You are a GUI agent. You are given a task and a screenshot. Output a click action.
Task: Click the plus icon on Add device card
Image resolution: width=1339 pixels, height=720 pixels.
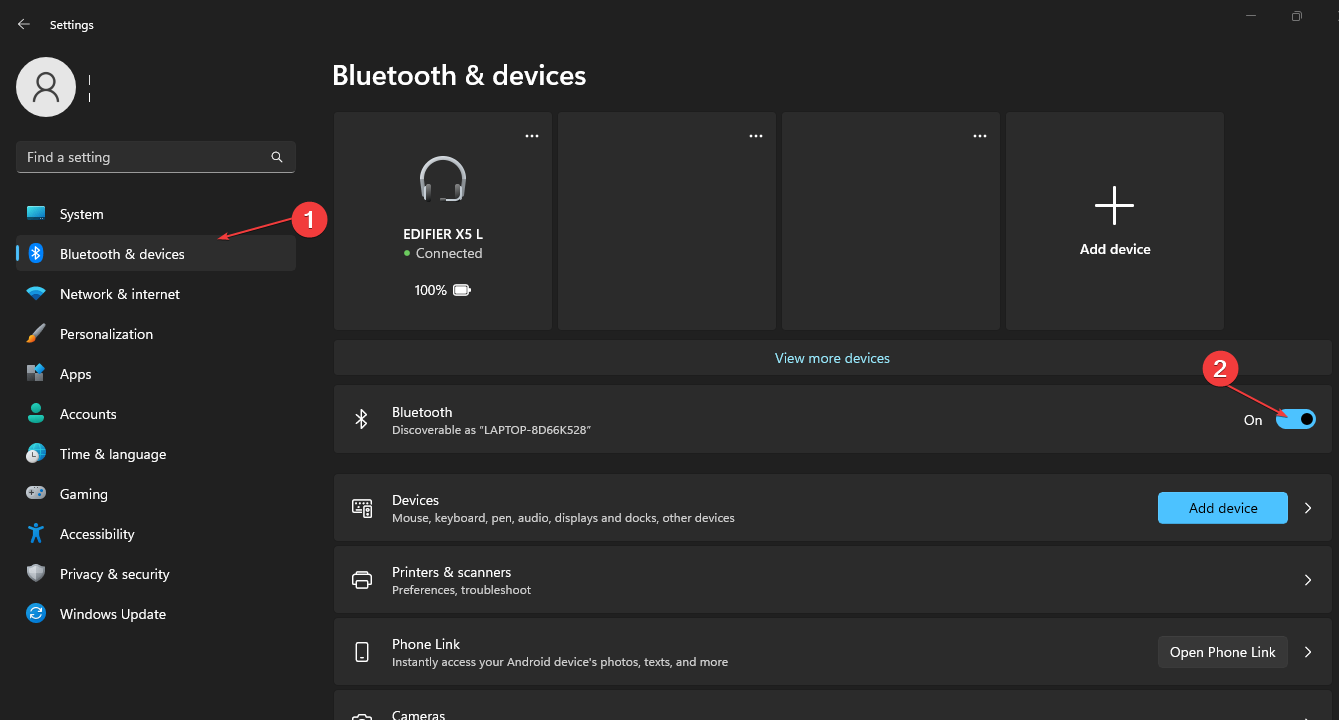point(1115,205)
